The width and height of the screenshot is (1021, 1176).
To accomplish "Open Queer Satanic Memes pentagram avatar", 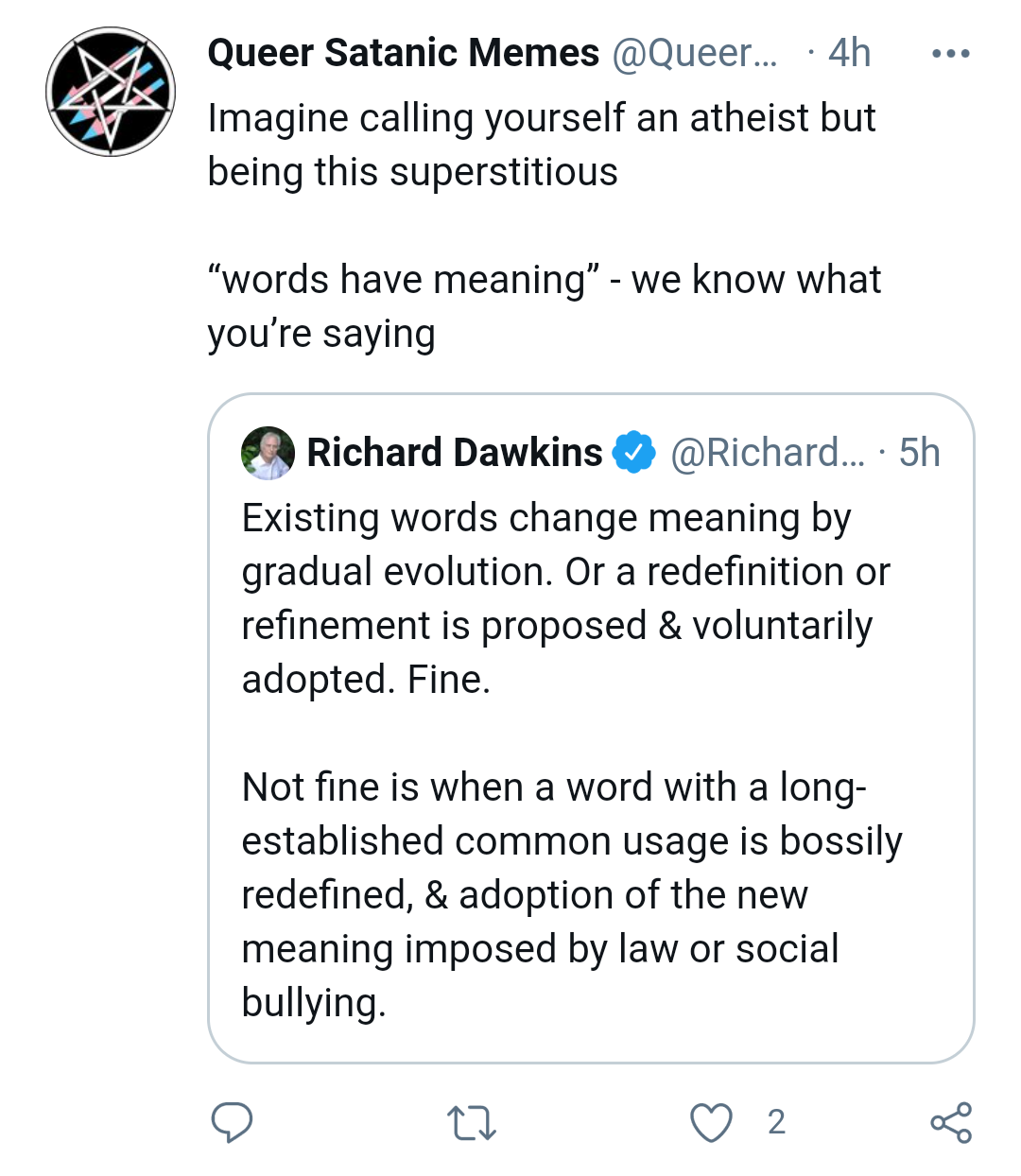I will (x=111, y=92).
